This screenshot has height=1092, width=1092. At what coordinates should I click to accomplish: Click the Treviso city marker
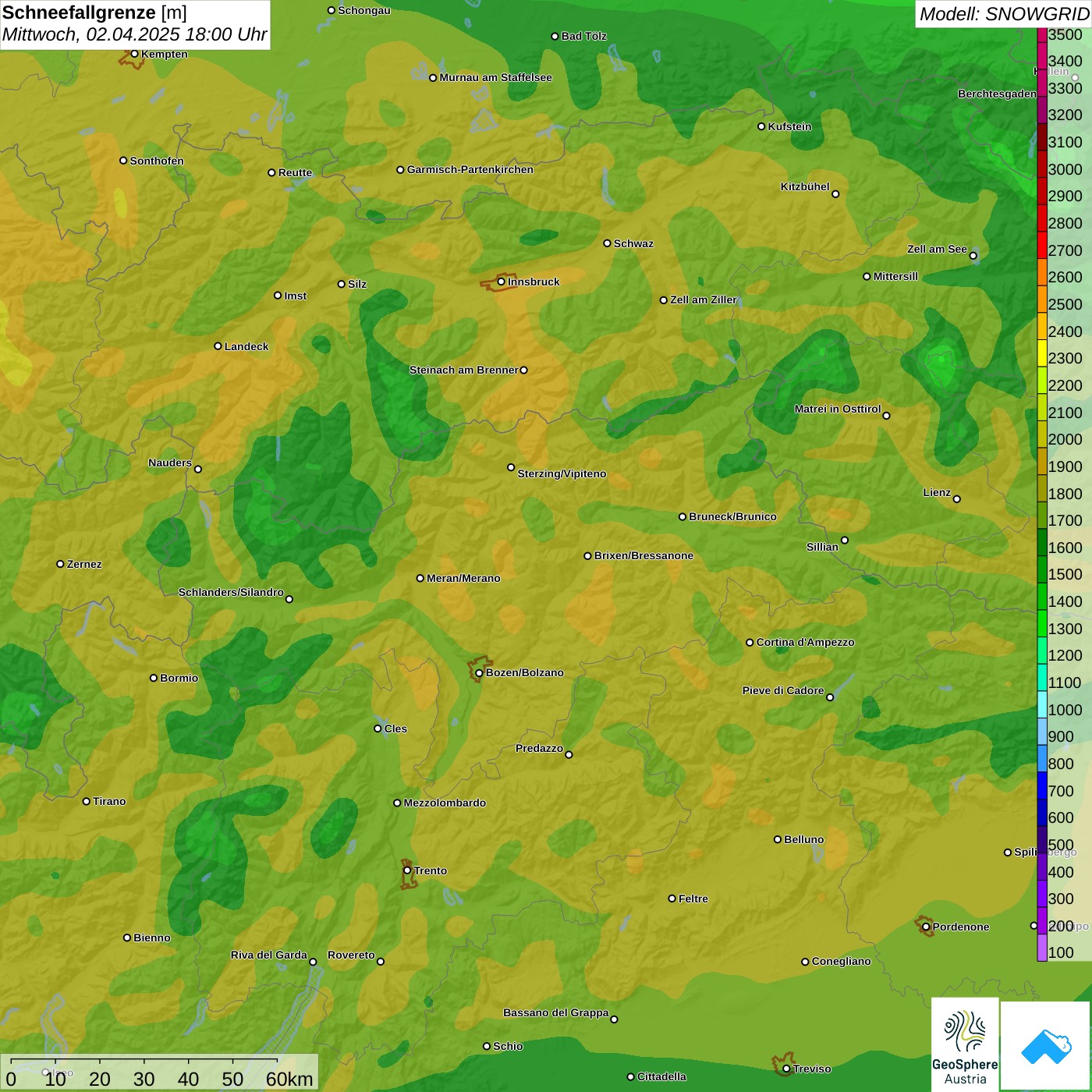point(786,1069)
